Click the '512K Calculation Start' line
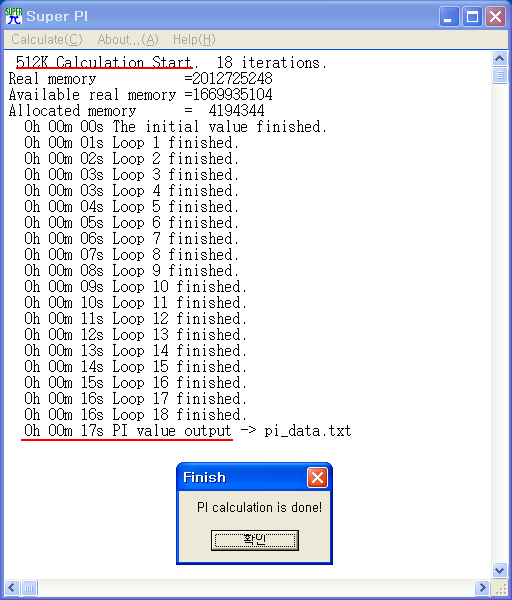 tap(171, 62)
